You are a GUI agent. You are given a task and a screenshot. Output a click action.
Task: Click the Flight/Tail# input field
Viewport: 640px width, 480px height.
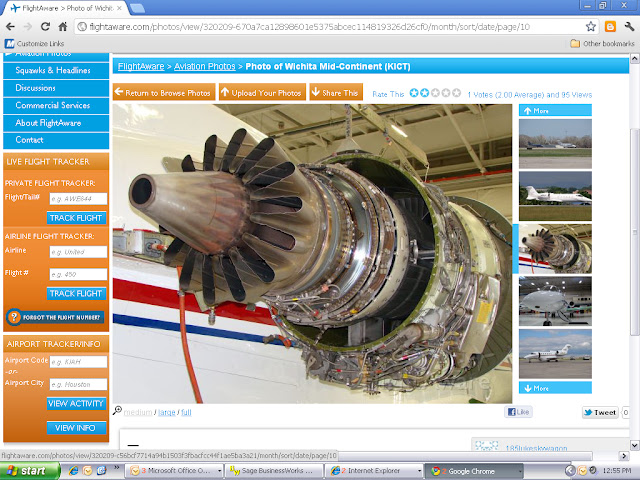pyautogui.click(x=78, y=199)
